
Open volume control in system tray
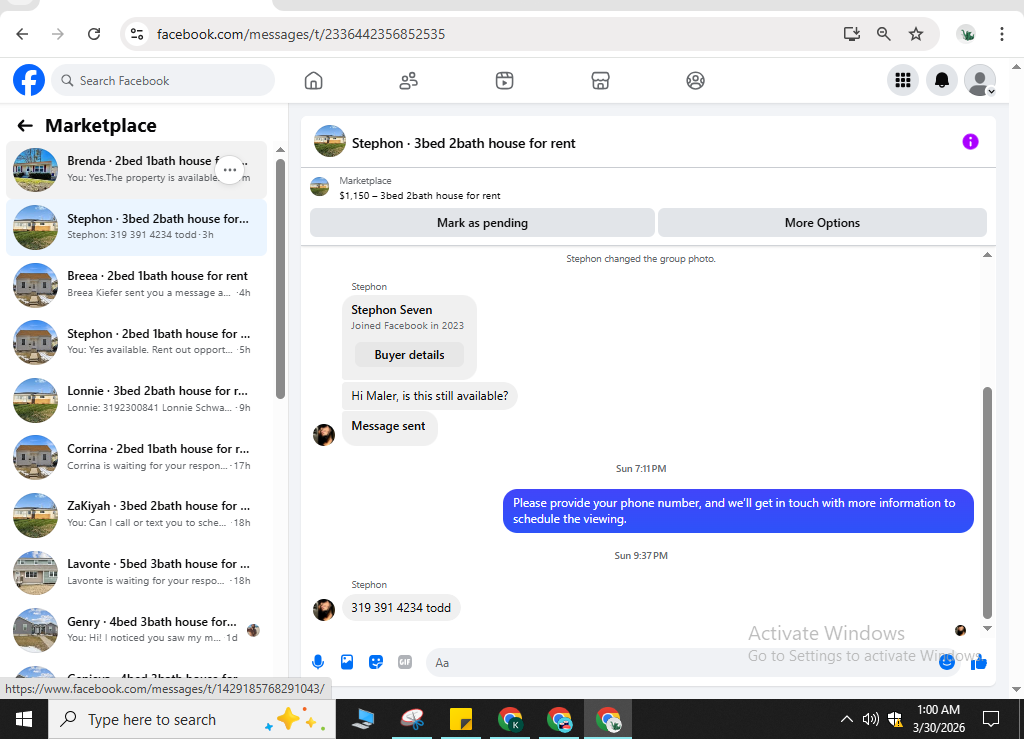pos(871,719)
